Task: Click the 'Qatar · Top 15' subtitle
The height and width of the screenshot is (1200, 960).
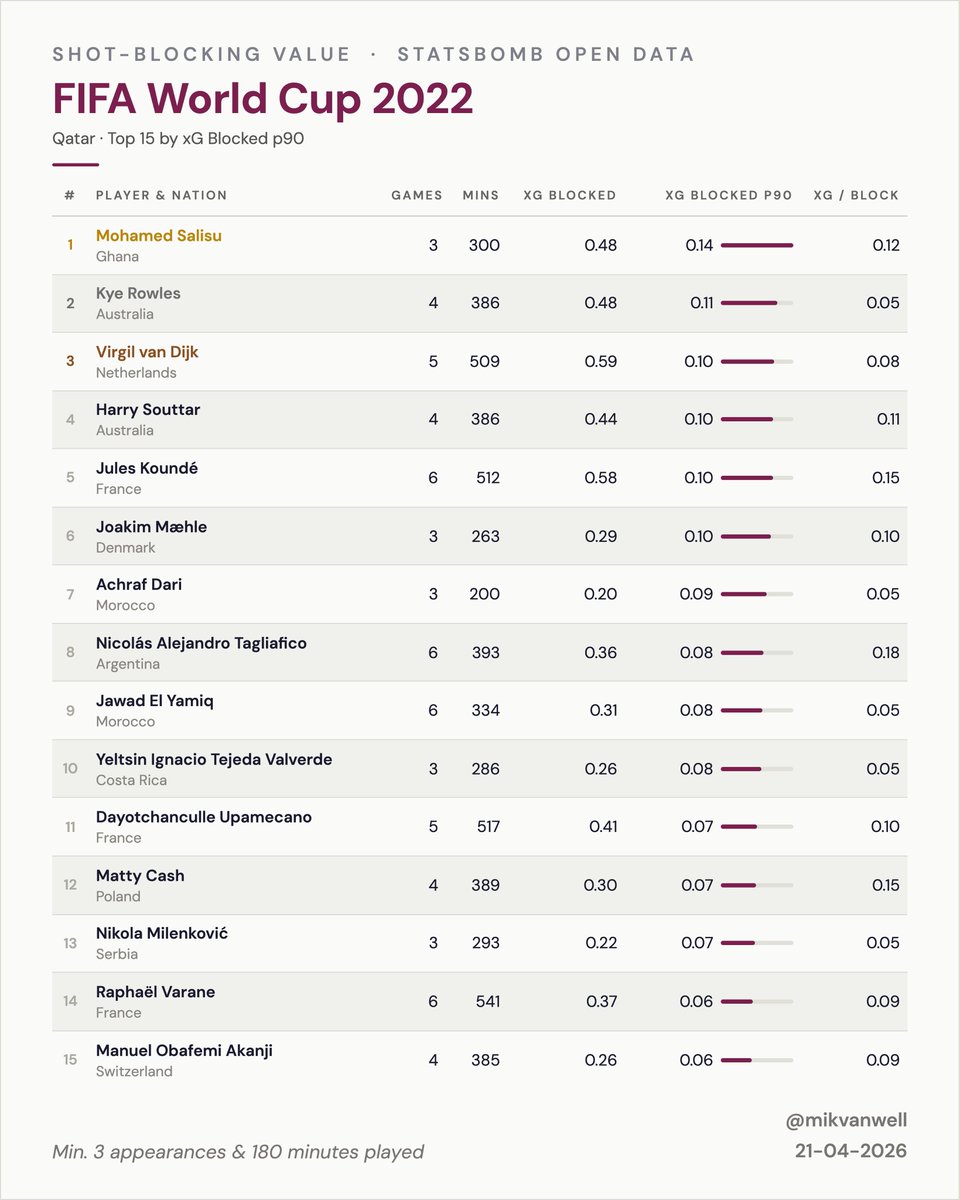Action: coord(178,139)
